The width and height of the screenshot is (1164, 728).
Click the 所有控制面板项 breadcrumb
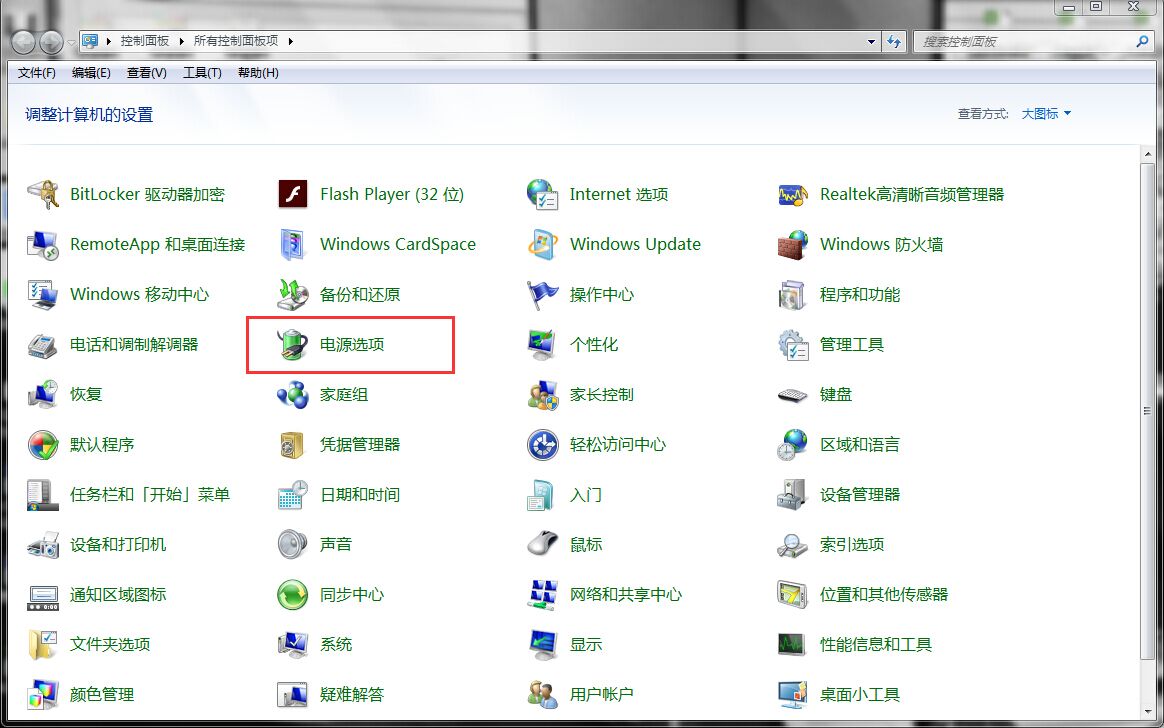[x=235, y=41]
